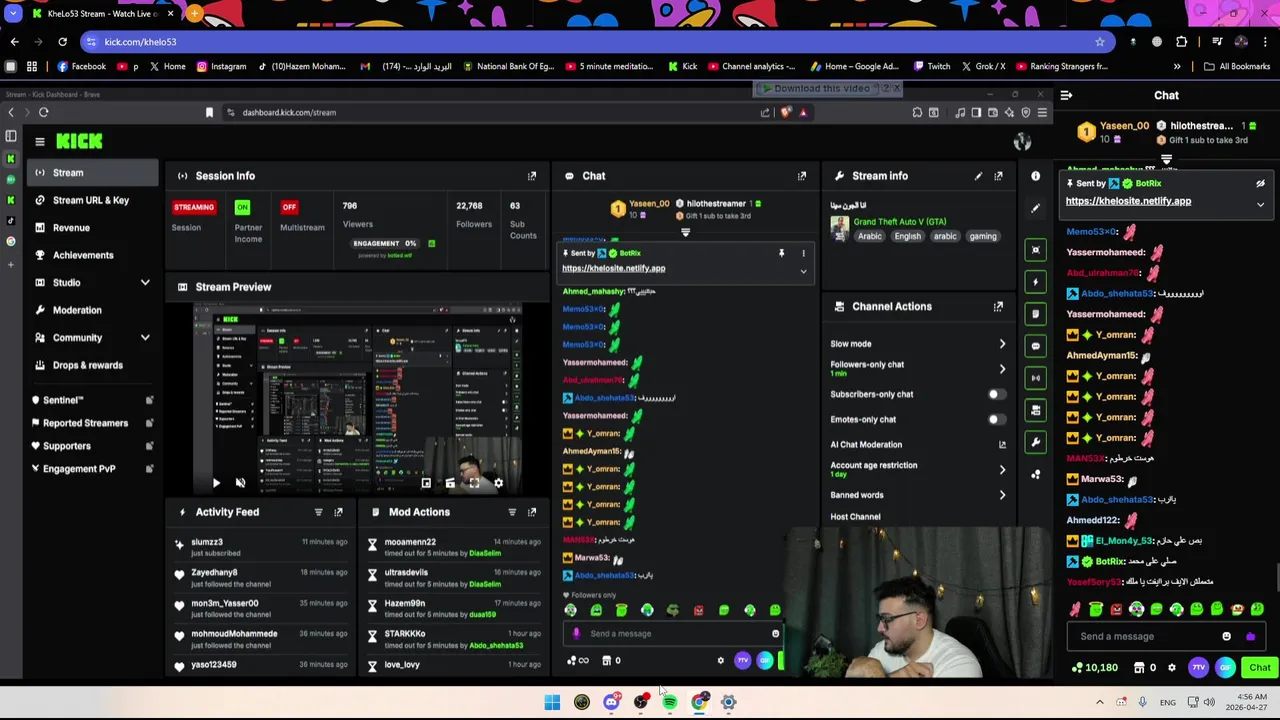Expand pinned message in right-side chat
The height and width of the screenshot is (720, 1280).
(x=1260, y=205)
